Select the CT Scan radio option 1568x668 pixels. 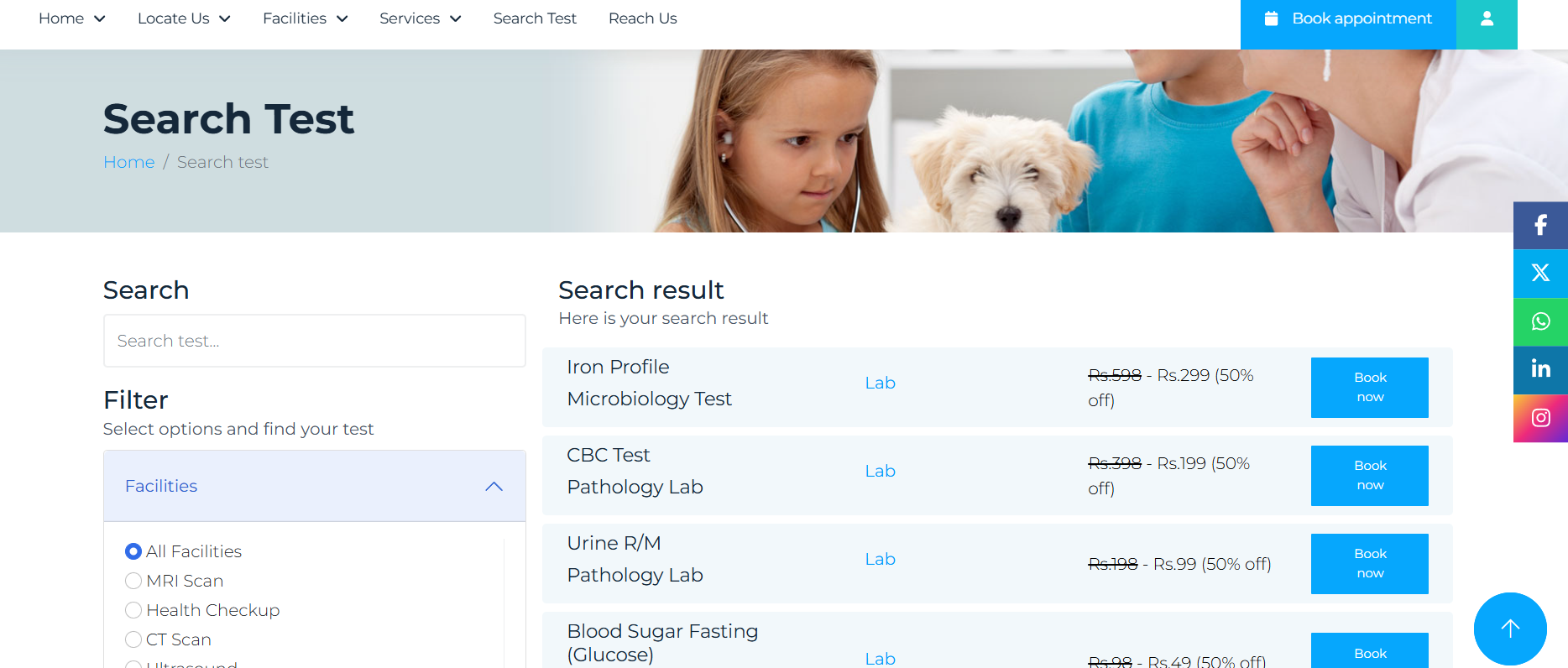133,639
